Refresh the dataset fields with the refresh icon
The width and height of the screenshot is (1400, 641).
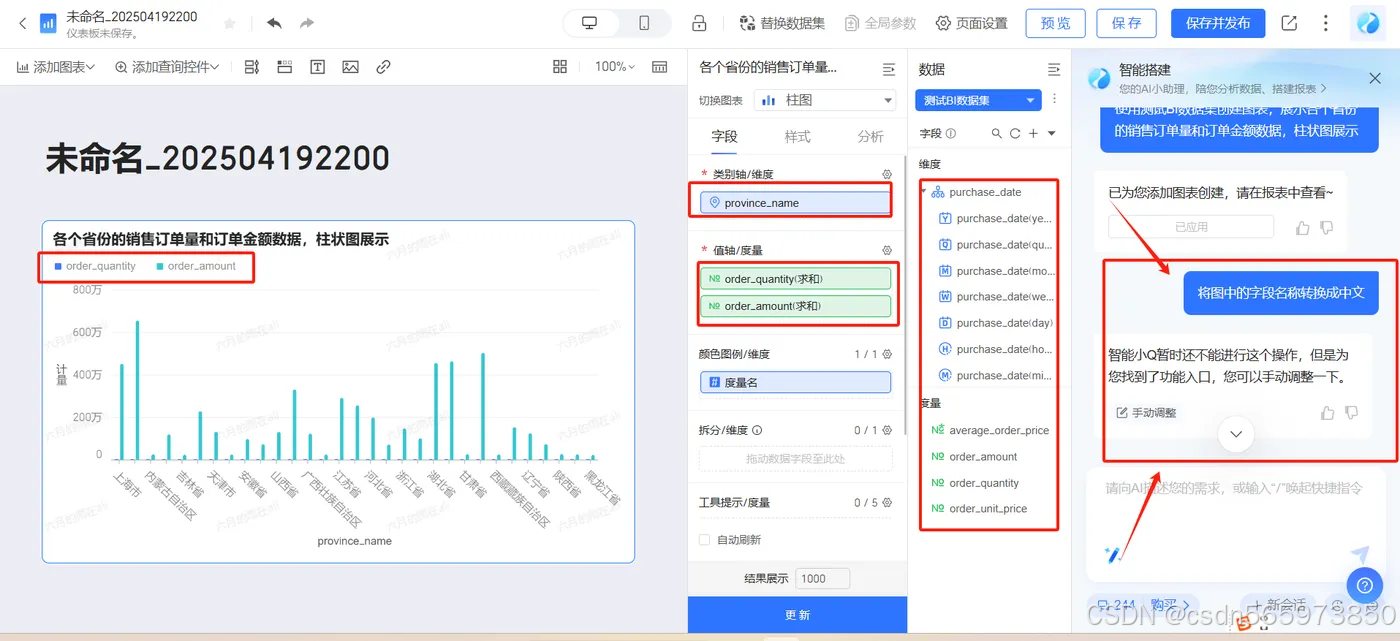tap(1016, 134)
